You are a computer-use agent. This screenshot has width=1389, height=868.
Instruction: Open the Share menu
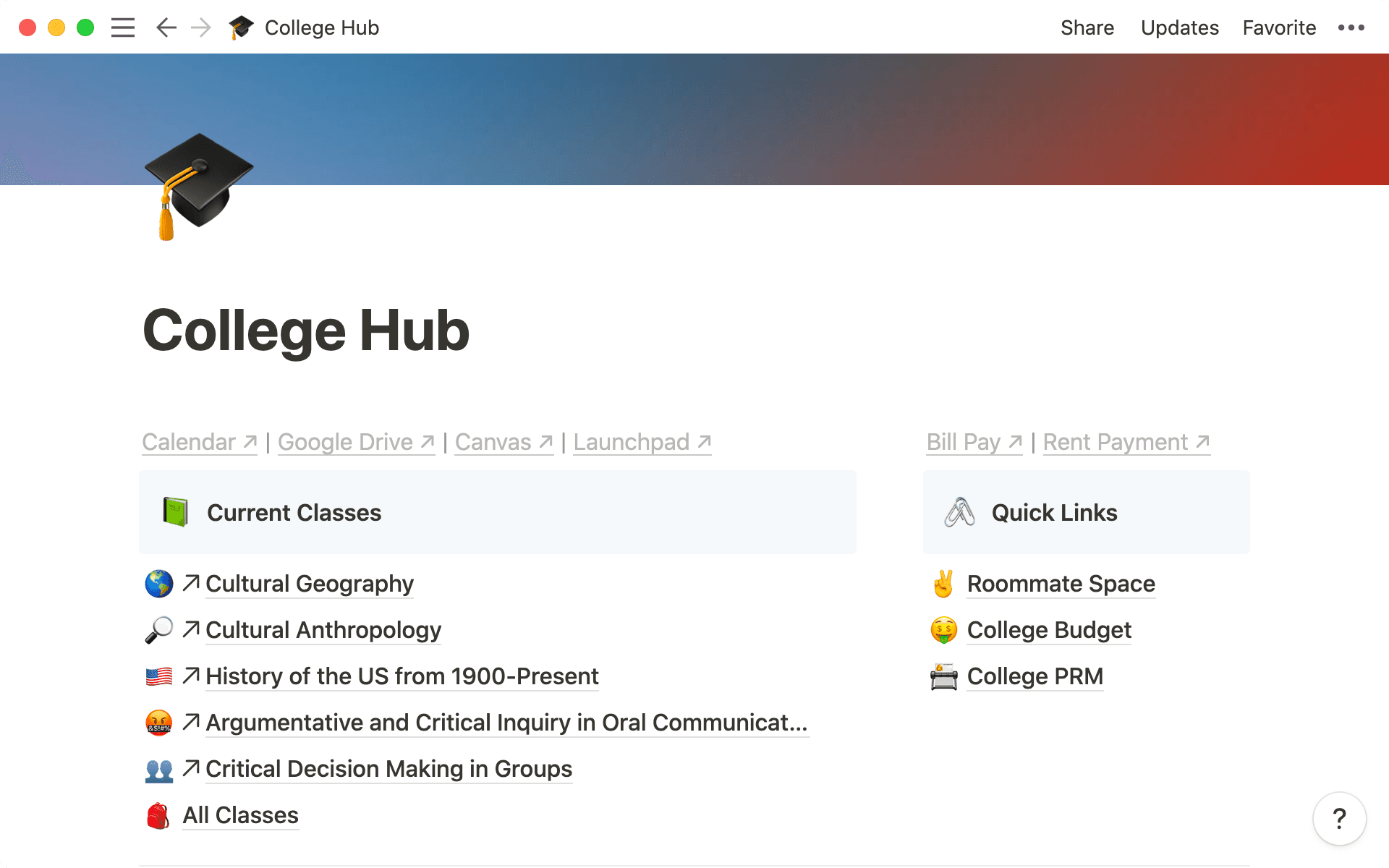[x=1087, y=27]
